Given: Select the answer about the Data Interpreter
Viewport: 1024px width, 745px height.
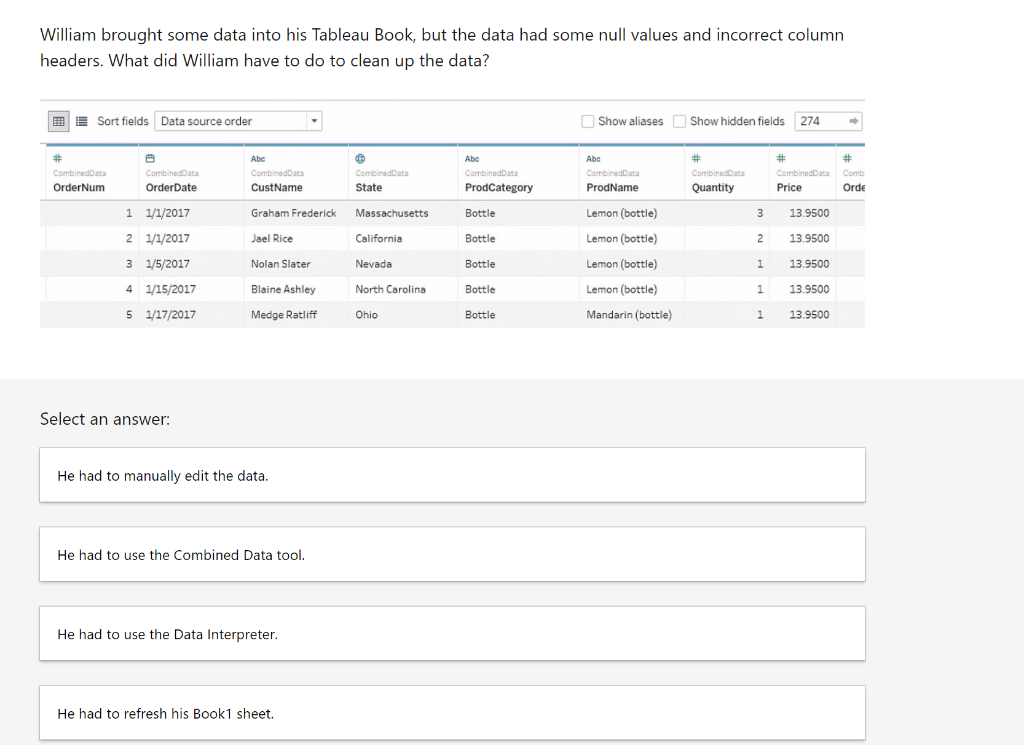Looking at the screenshot, I should coord(452,633).
